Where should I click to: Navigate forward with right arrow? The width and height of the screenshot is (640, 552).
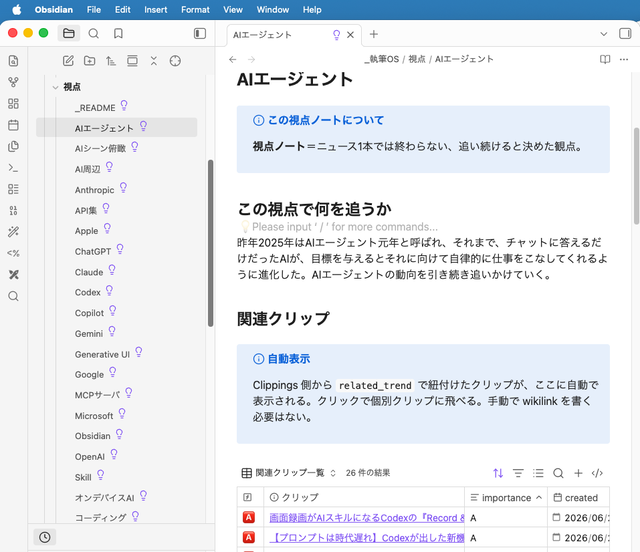(251, 60)
